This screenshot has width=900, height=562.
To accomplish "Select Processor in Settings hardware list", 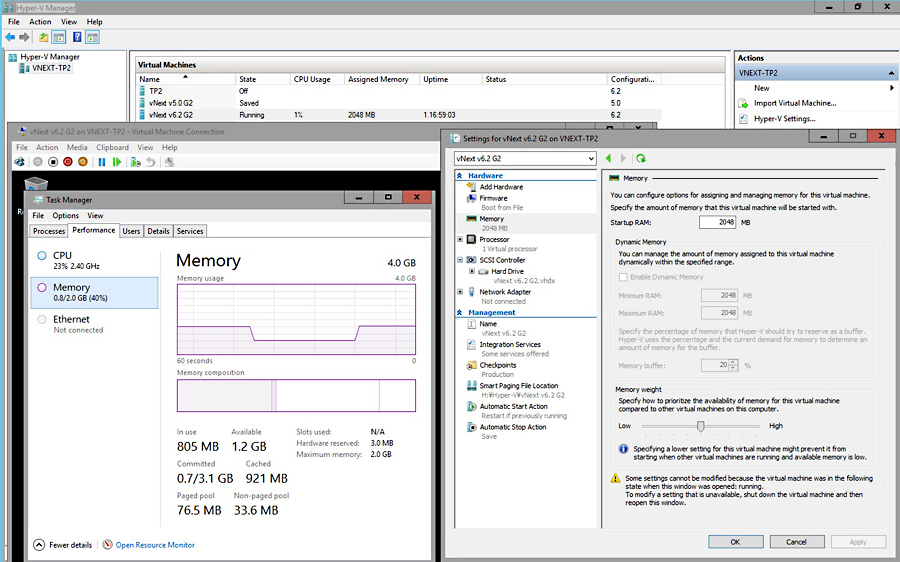I will [494, 239].
